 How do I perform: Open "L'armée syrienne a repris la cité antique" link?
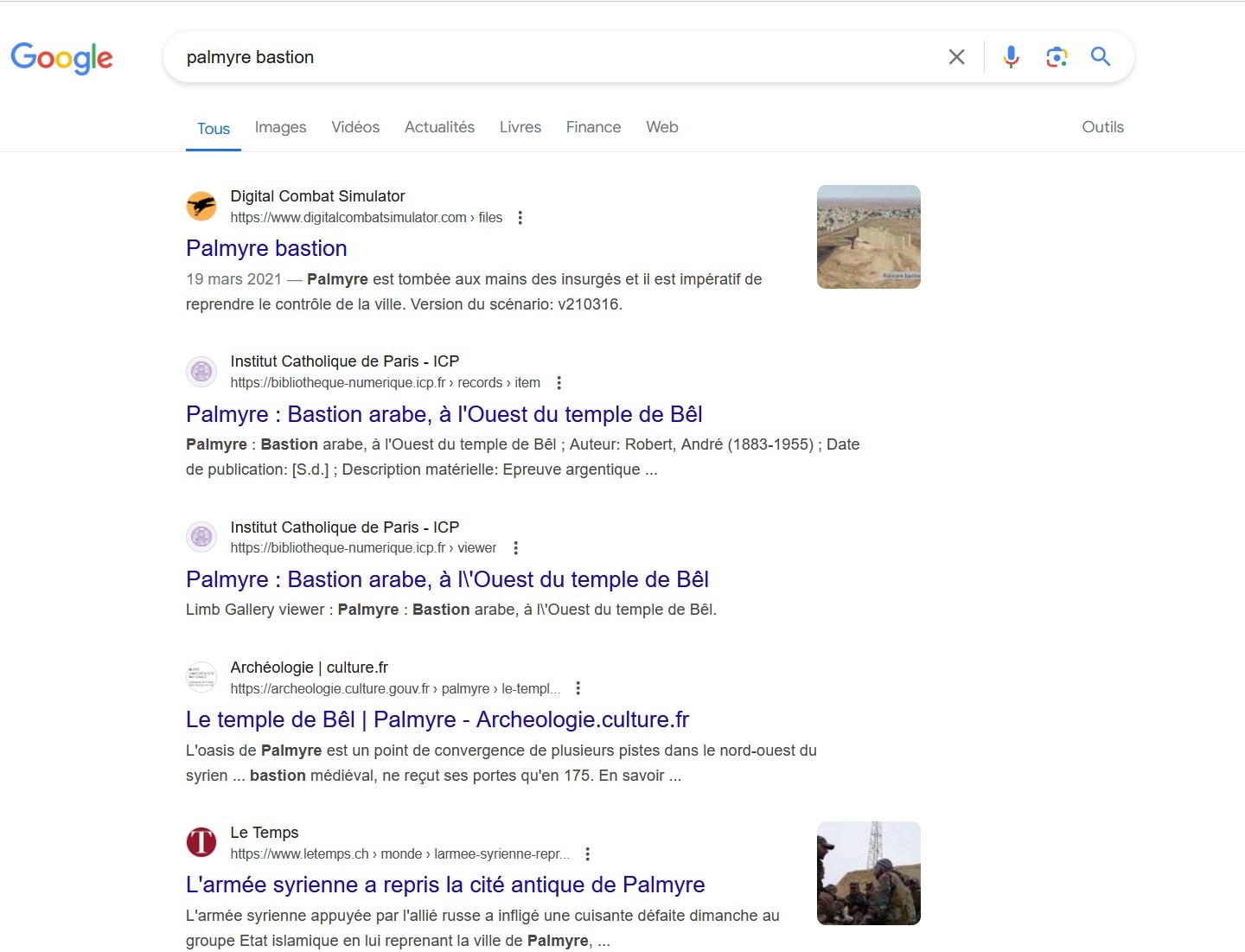[x=445, y=885]
